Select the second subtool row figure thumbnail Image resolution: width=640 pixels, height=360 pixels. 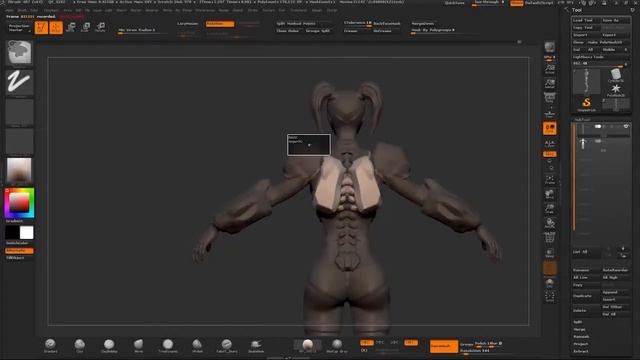583,144
